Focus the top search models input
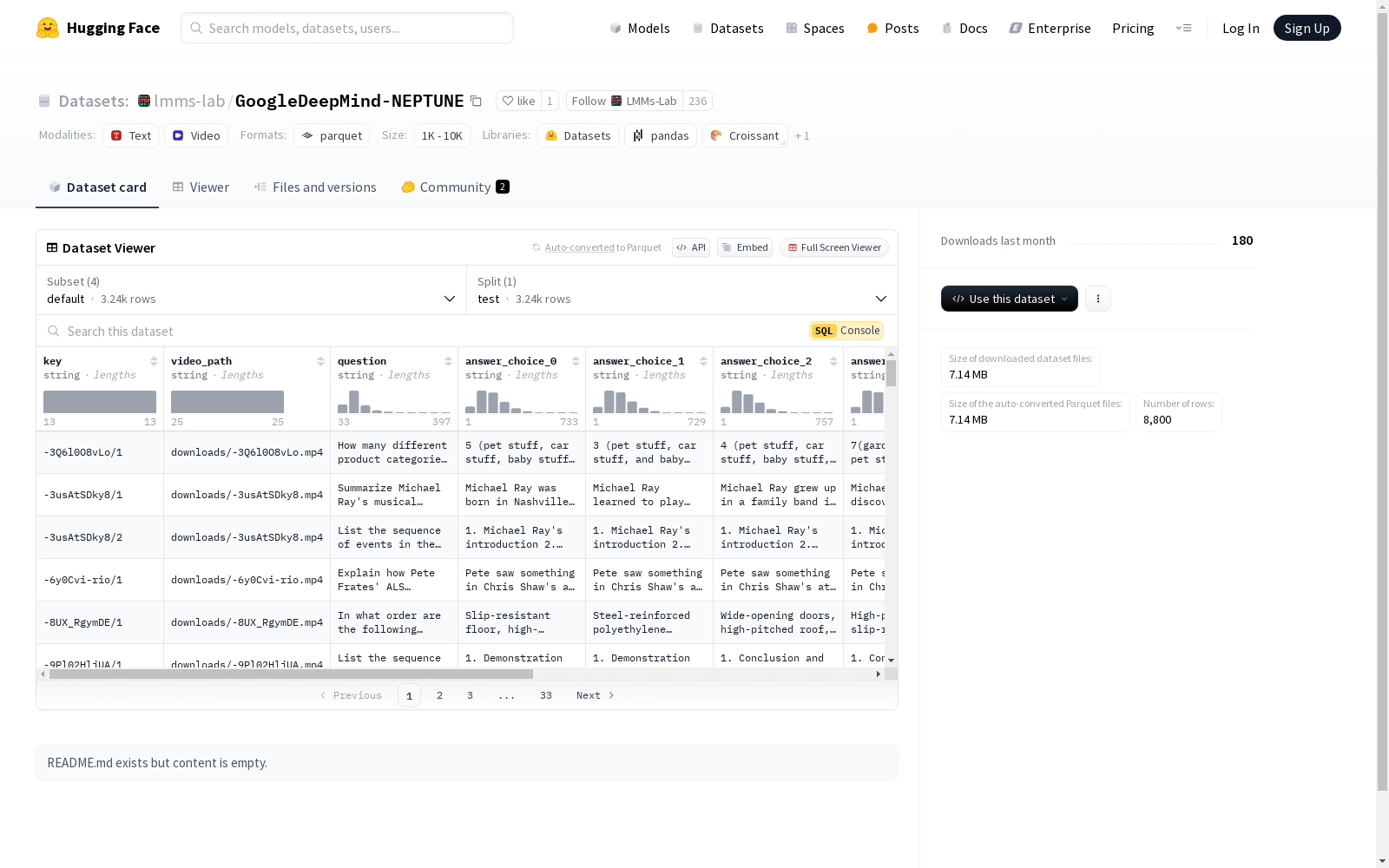 click(x=347, y=28)
